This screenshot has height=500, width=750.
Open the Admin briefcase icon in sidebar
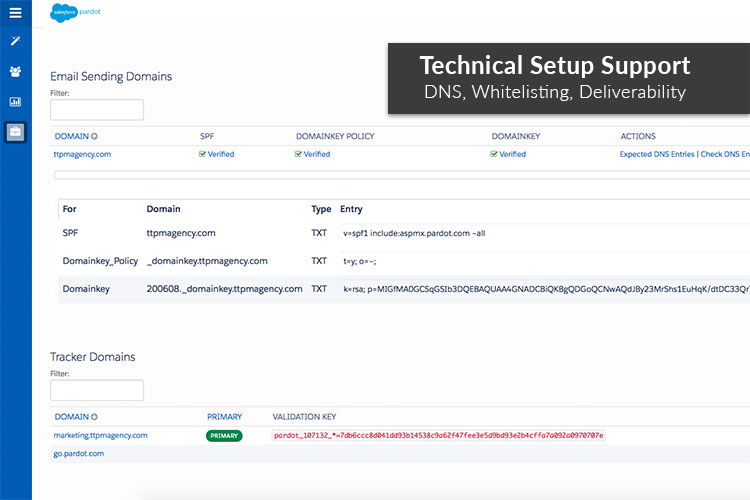click(x=15, y=132)
